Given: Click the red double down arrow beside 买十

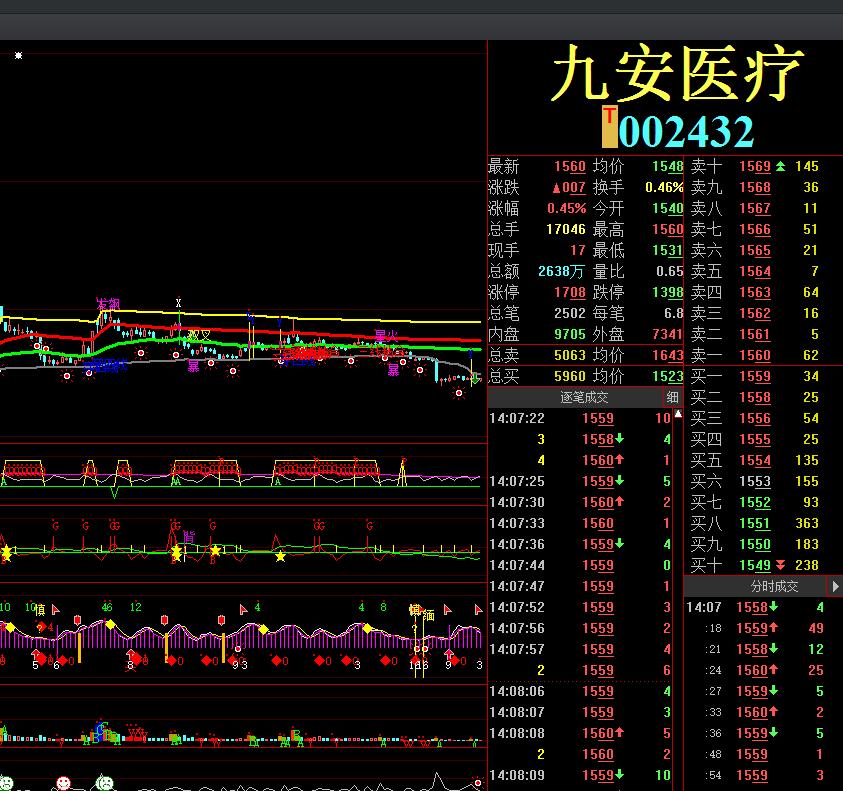Looking at the screenshot, I should tap(780, 565).
